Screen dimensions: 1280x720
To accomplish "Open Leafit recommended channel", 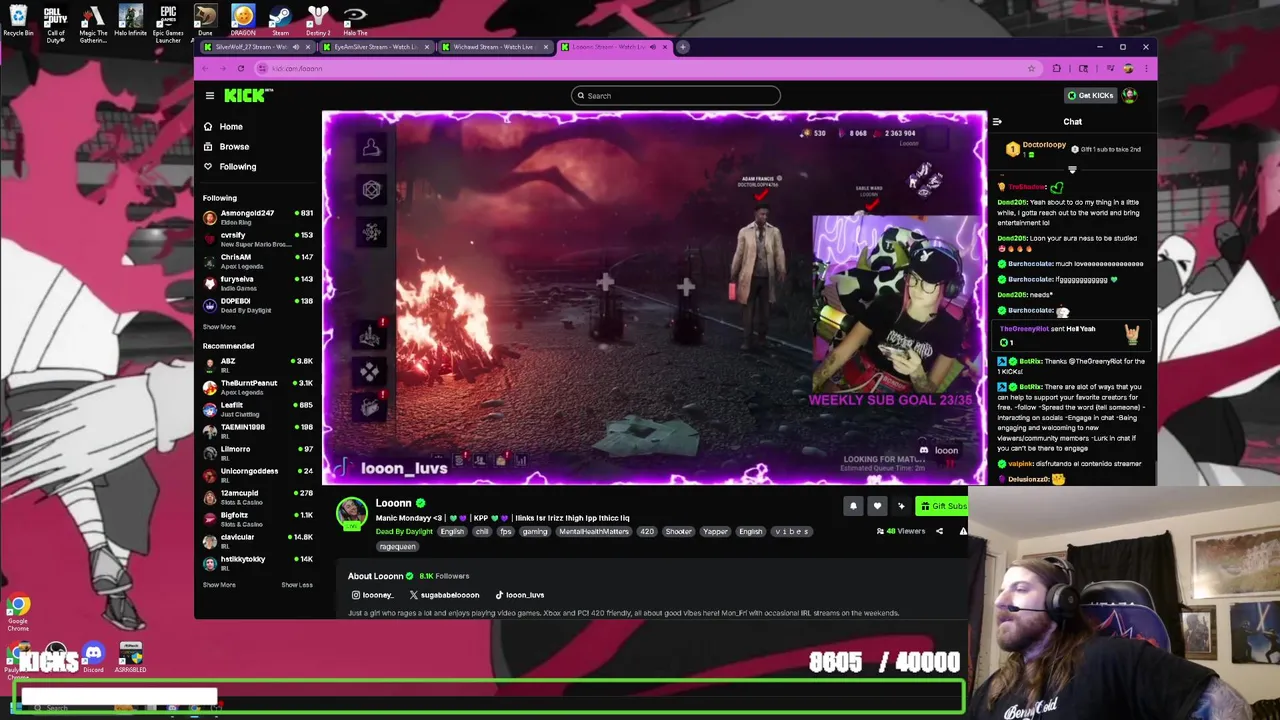I will [x=258, y=409].
